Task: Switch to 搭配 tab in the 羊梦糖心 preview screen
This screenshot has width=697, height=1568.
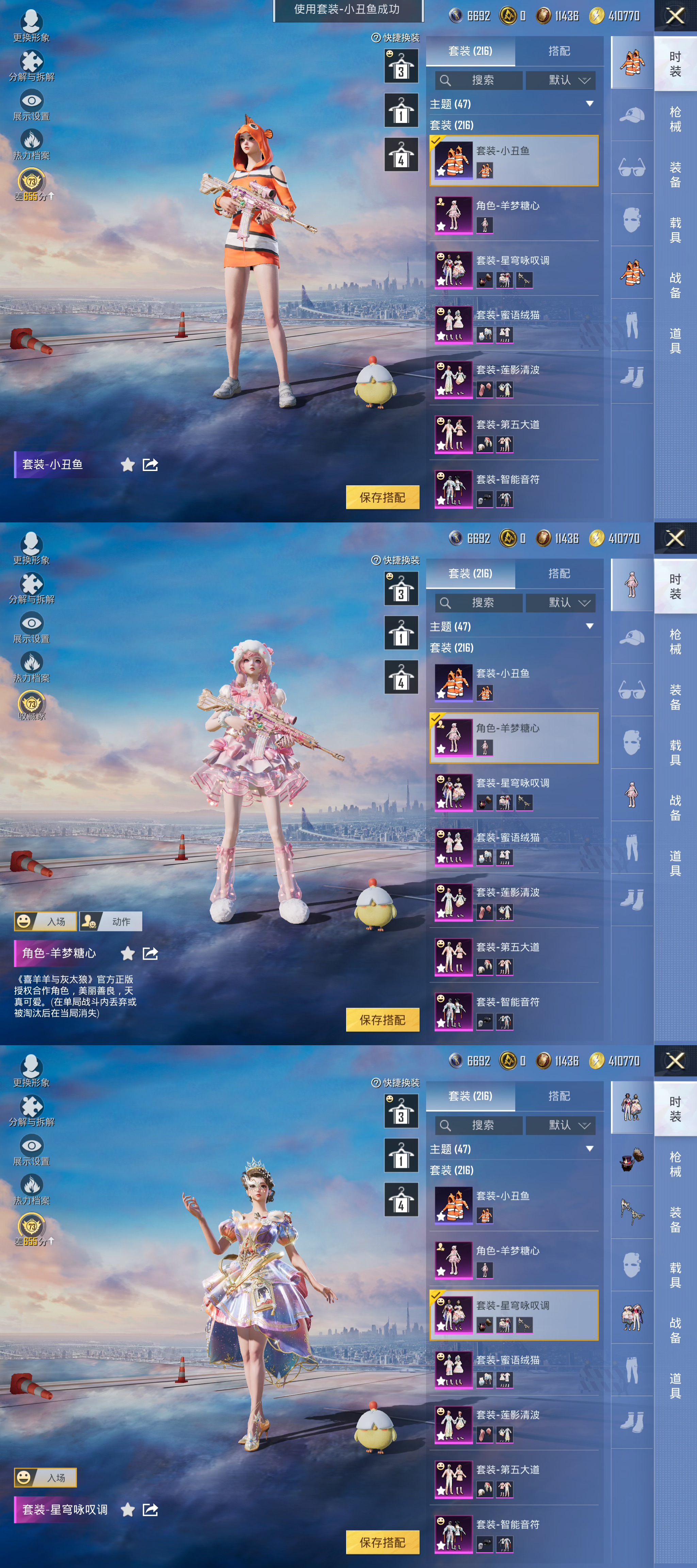Action: point(559,574)
